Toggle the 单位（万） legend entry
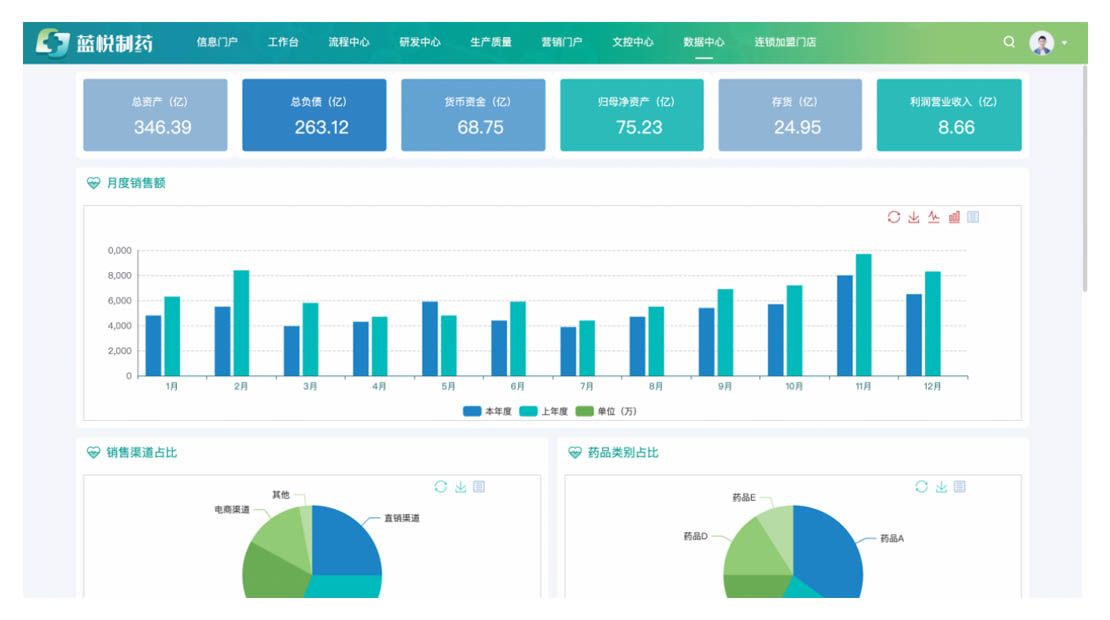1110x620 pixels. [607, 411]
